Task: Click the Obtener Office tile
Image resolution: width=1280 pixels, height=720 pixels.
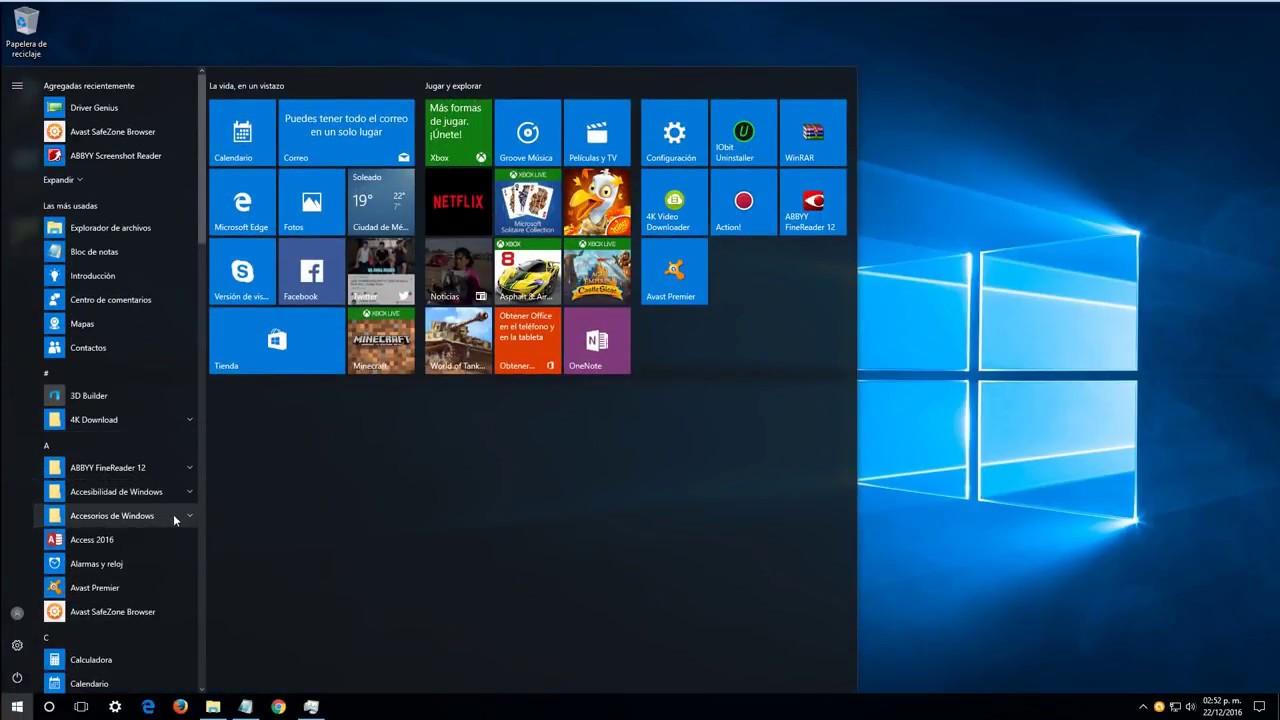Action: point(527,340)
